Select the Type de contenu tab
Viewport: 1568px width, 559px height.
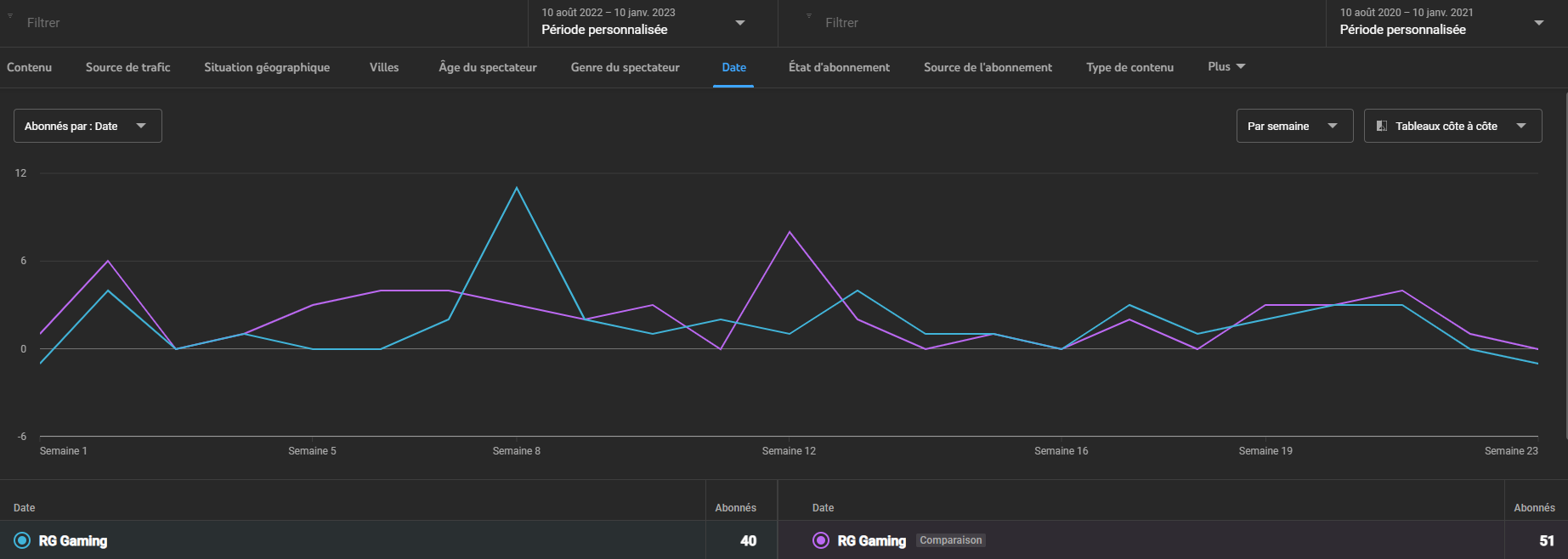point(1129,67)
